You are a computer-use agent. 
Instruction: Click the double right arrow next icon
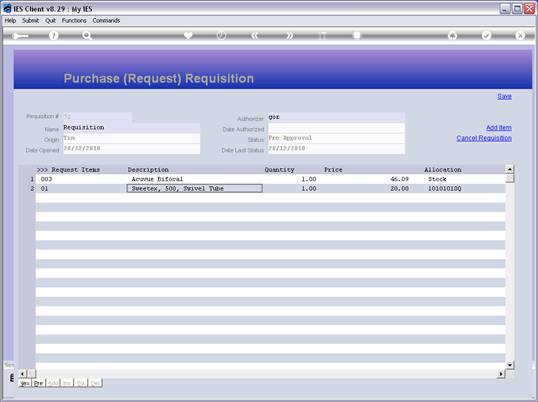coord(289,35)
